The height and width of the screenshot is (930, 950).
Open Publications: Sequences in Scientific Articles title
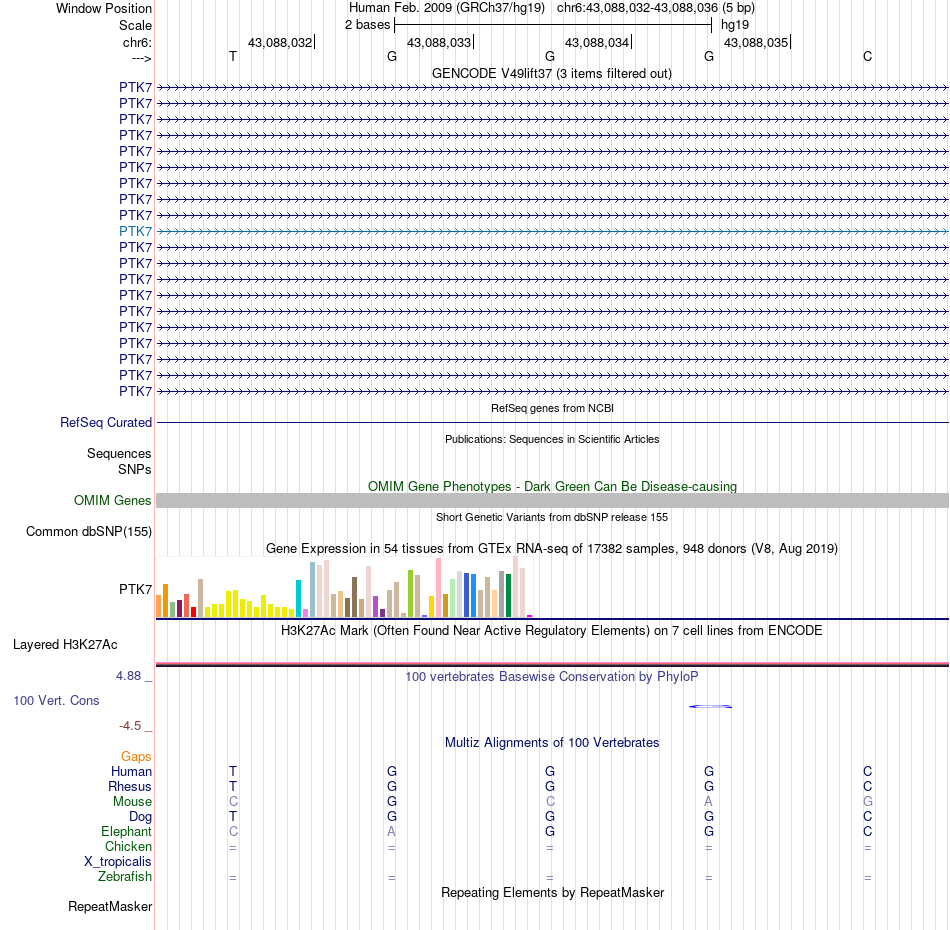click(x=552, y=439)
